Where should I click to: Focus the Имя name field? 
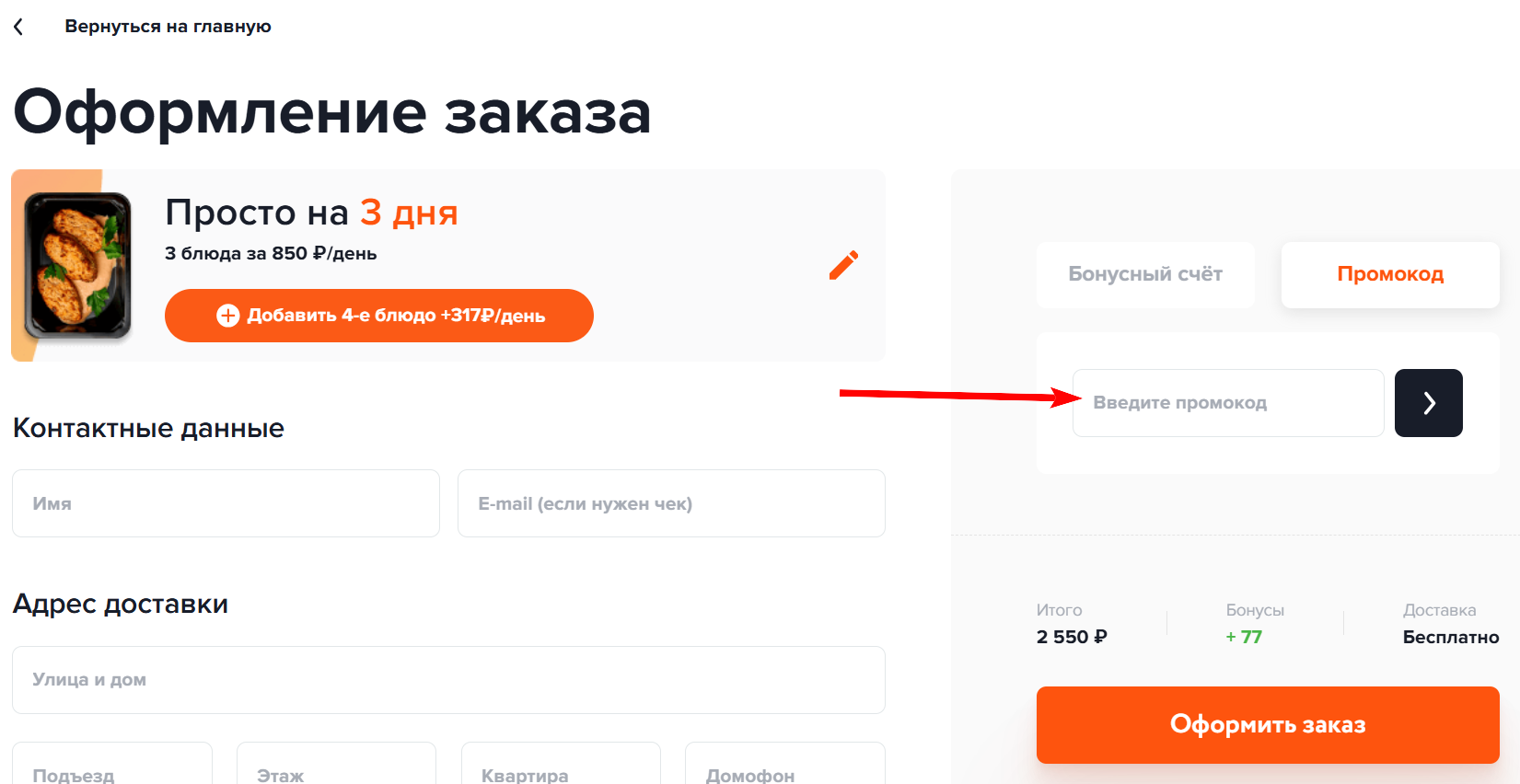tap(225, 502)
